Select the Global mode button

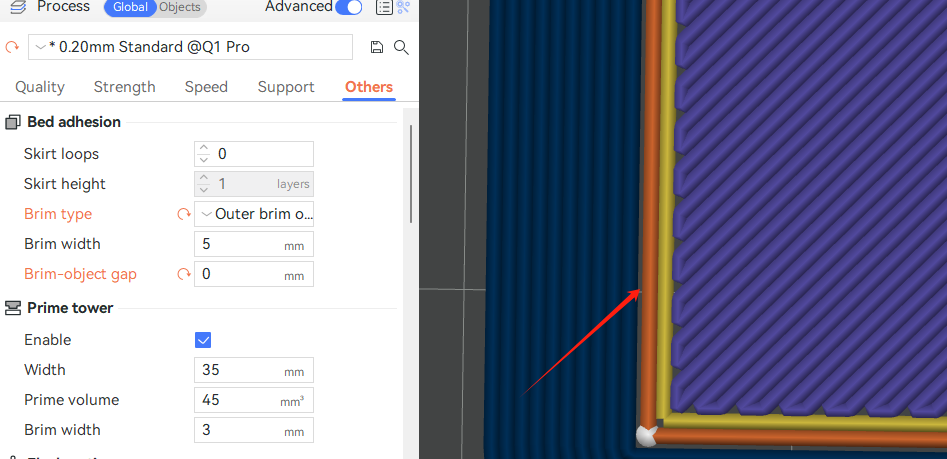click(x=130, y=7)
